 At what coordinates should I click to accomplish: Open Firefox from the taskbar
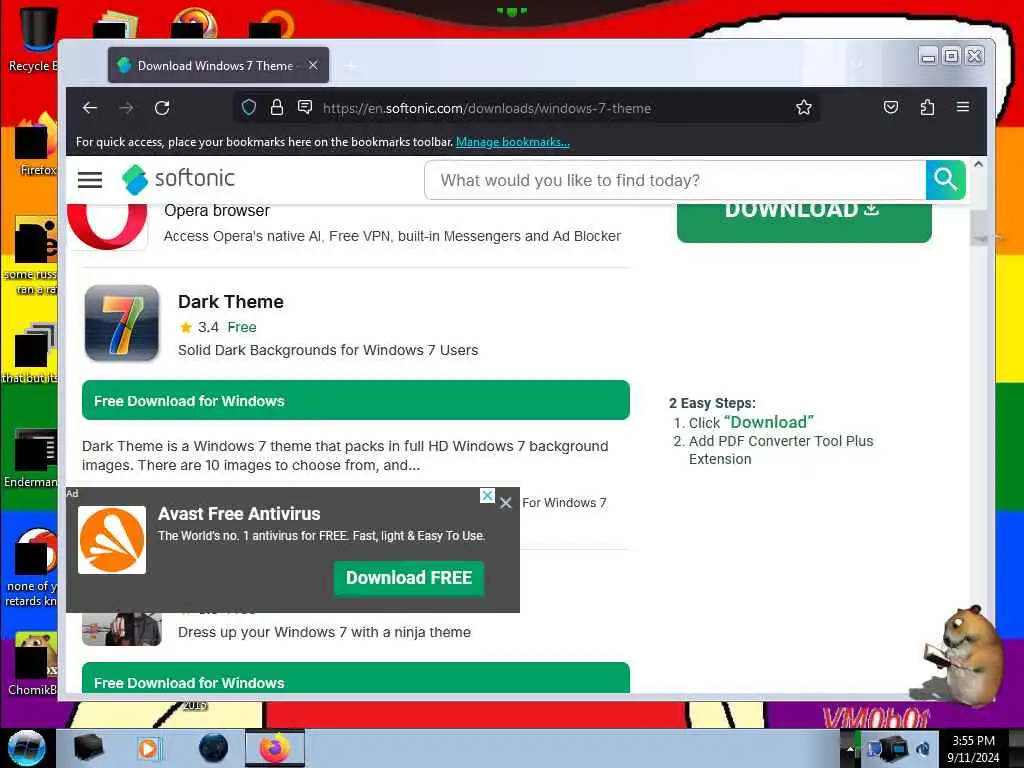coord(274,748)
